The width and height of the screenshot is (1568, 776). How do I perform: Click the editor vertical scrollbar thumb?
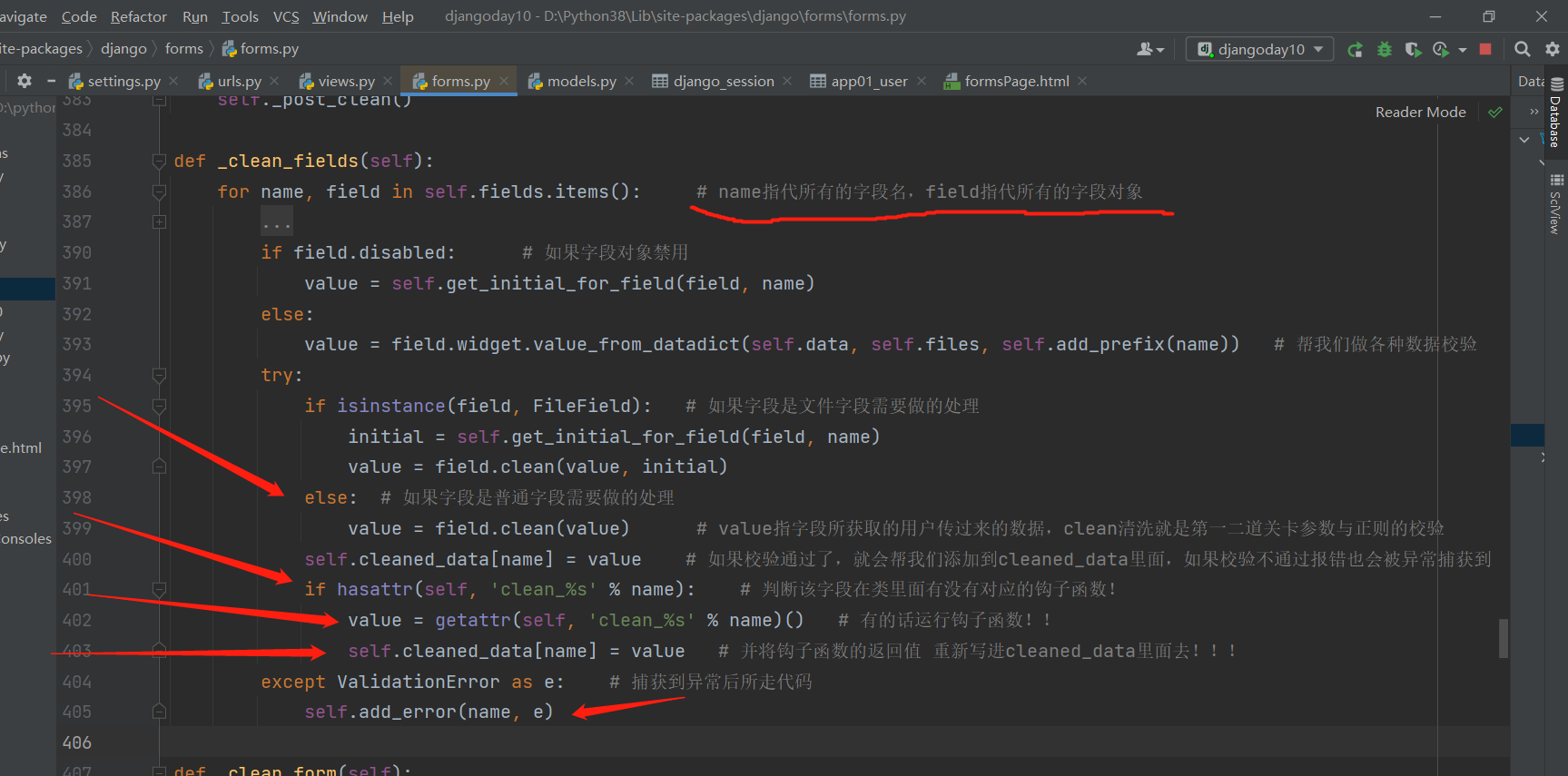coord(1504,638)
